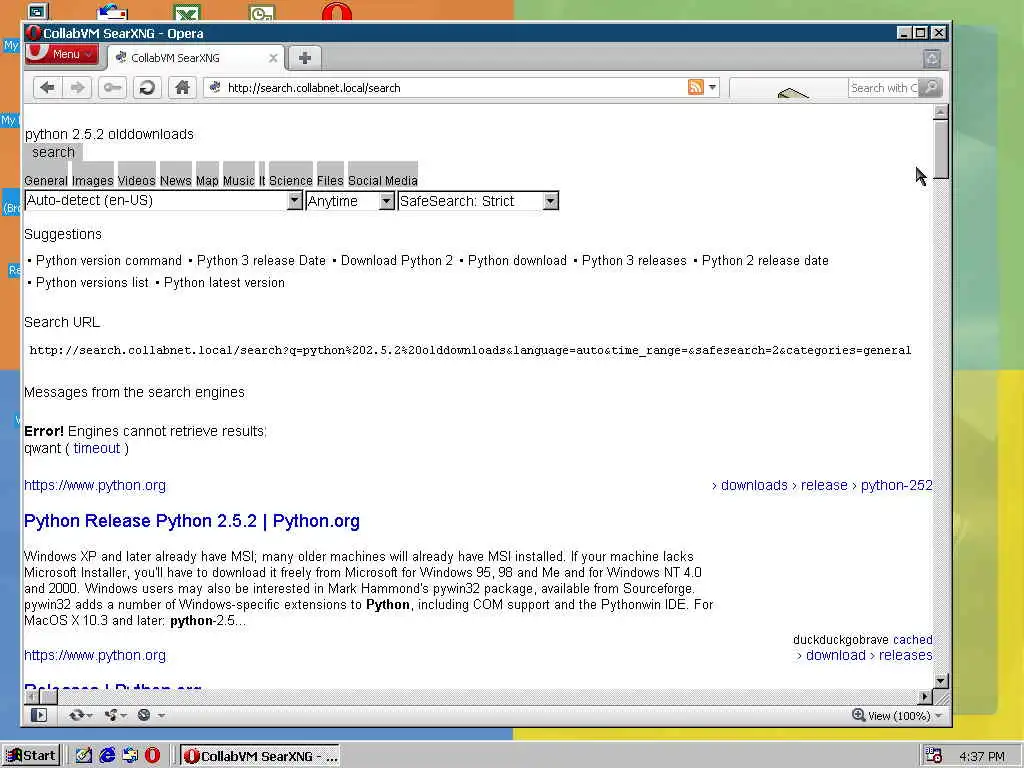Click the vertical scrollbar thumb
1024x768 pixels.
point(940,149)
